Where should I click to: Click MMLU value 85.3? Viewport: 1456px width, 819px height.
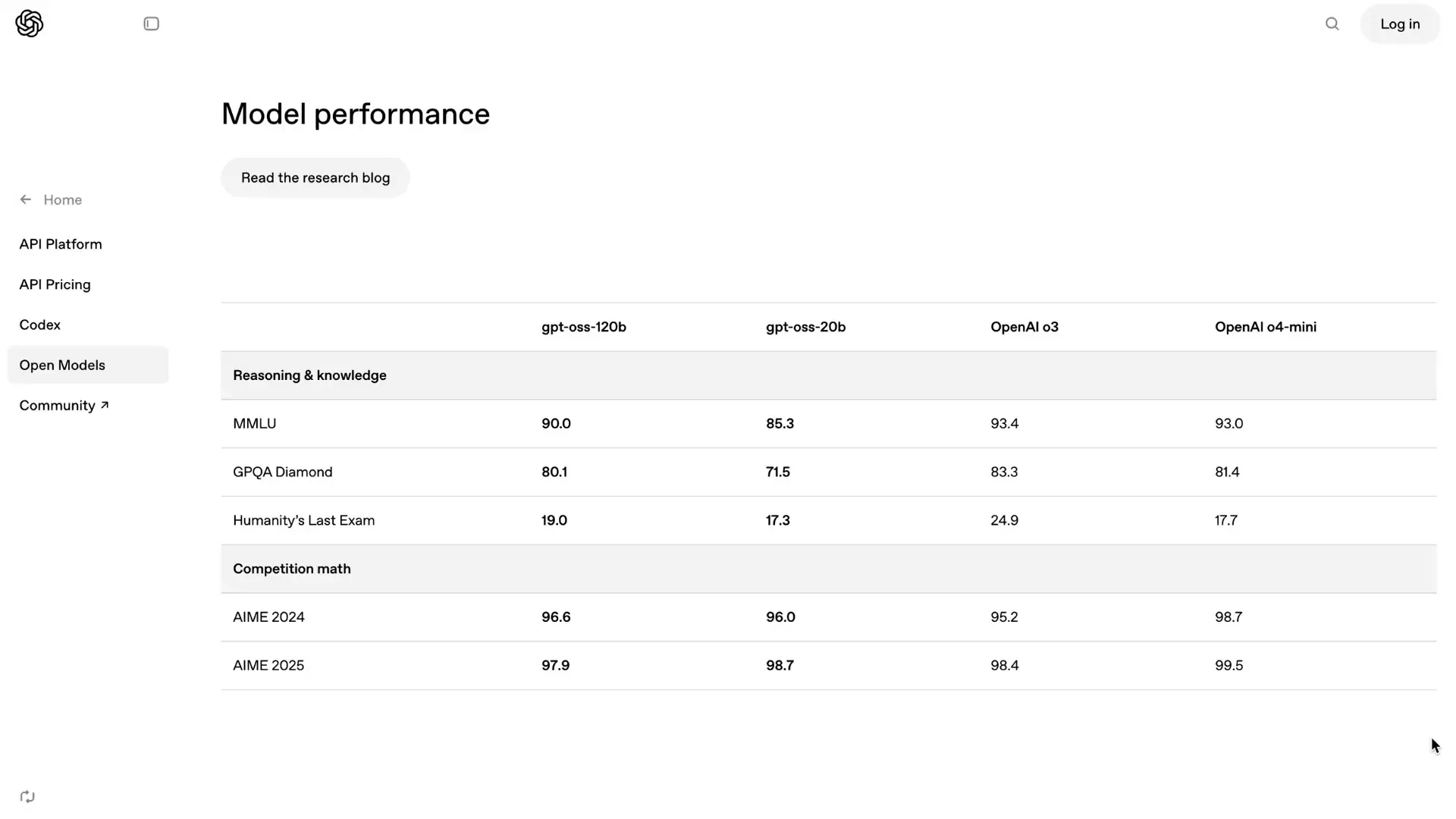pos(780,424)
